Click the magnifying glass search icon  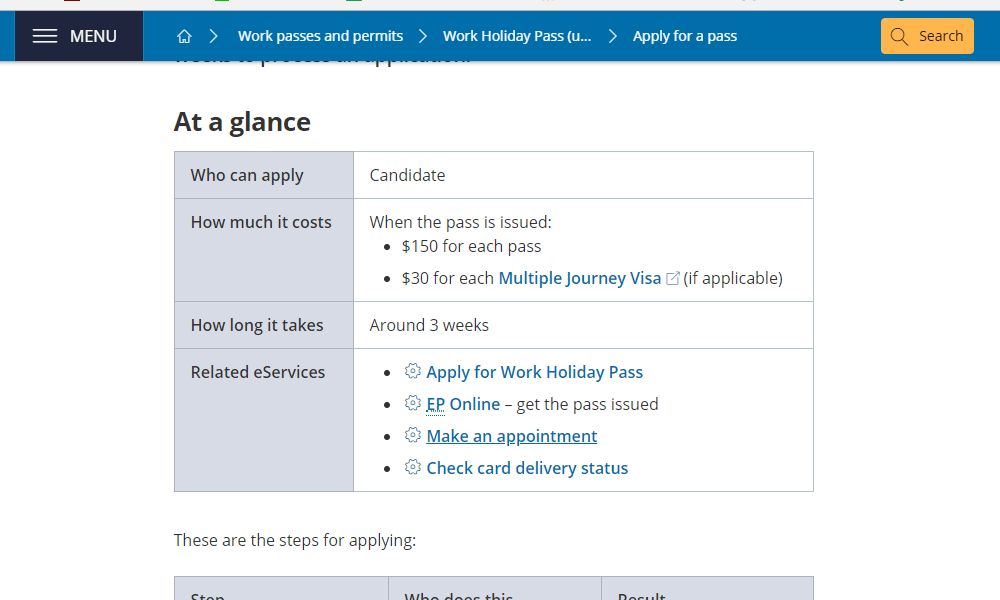tap(899, 36)
